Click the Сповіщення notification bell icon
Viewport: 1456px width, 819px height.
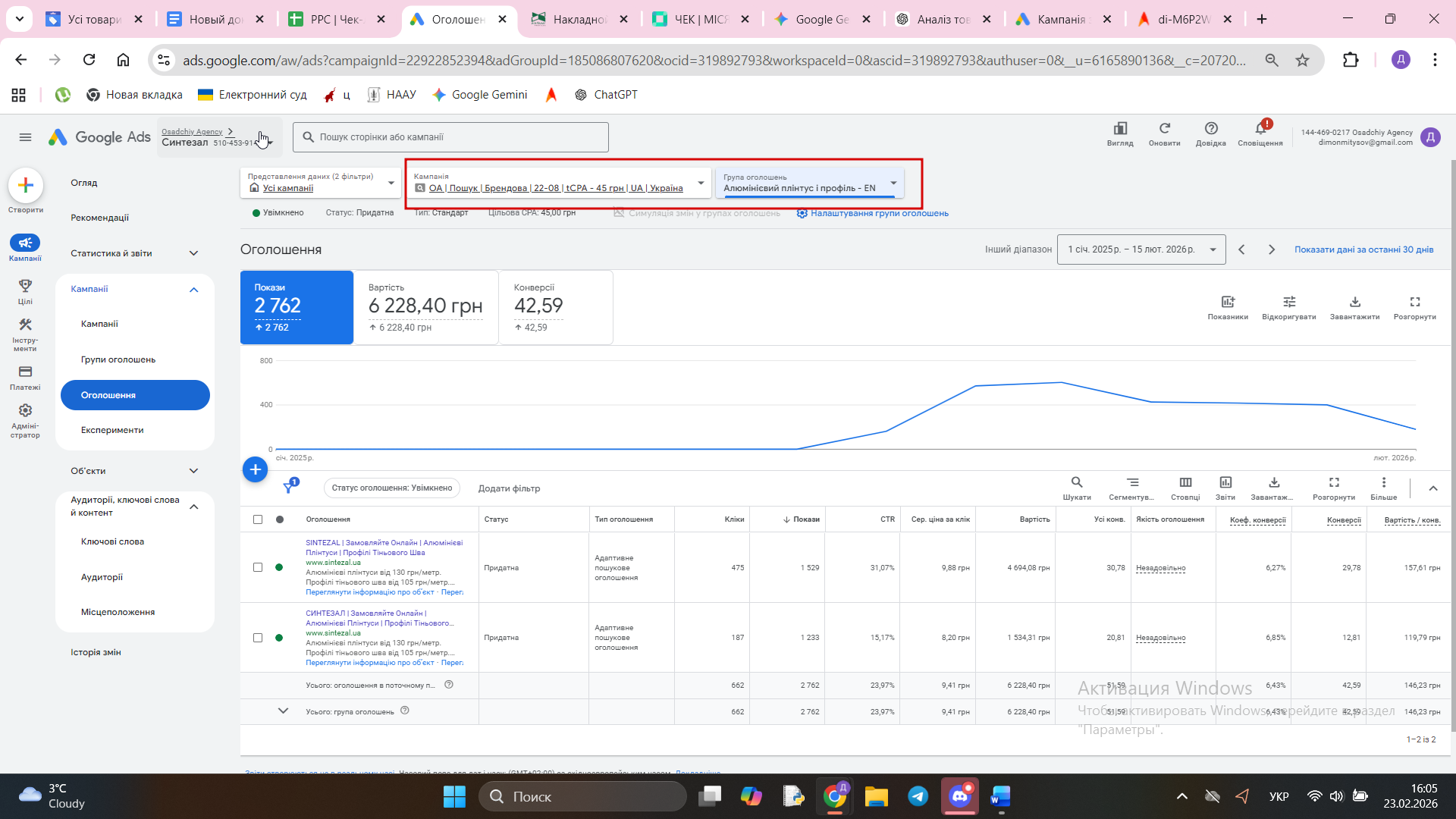[1260, 130]
